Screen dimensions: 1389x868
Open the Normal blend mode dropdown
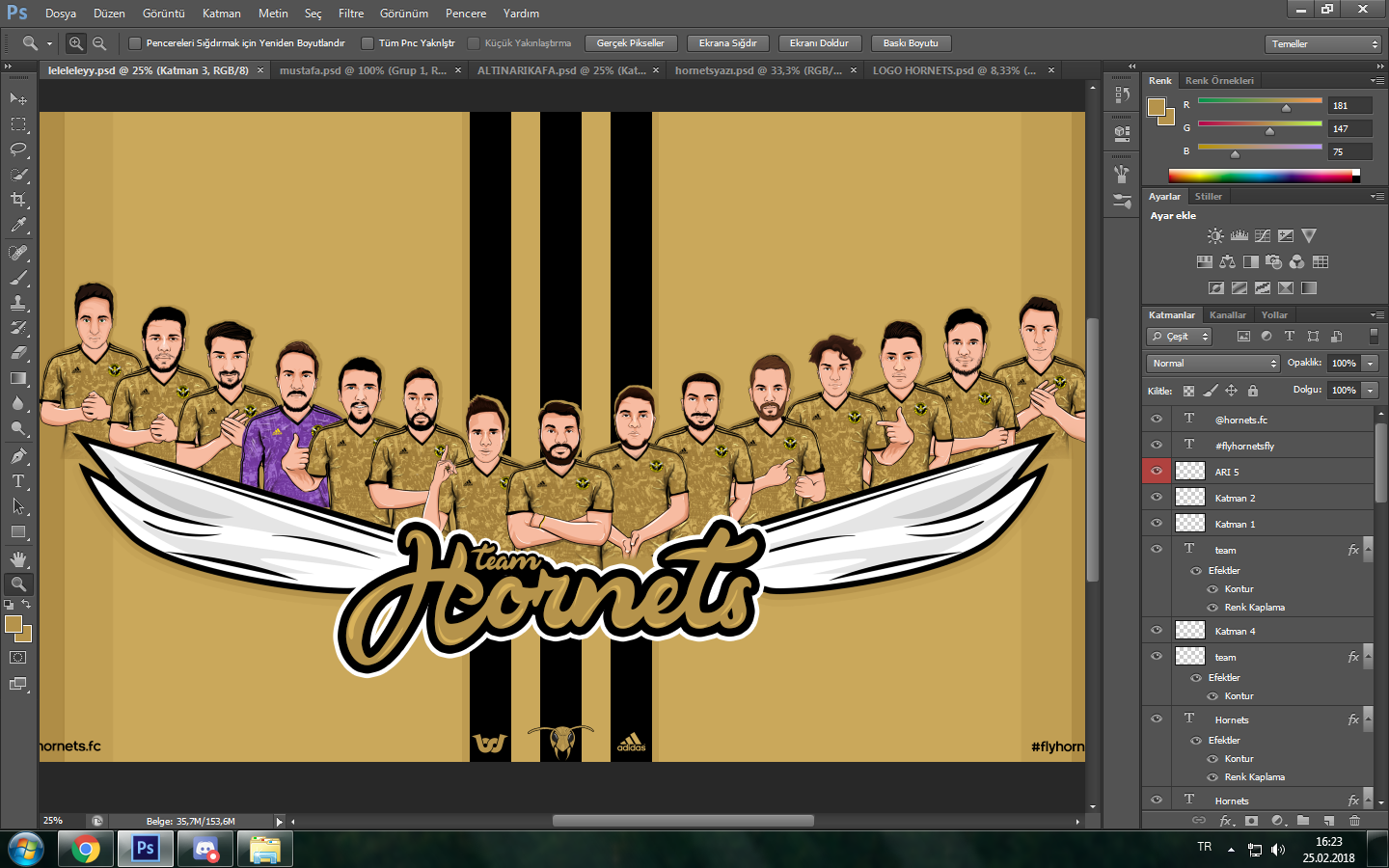tap(1213, 364)
